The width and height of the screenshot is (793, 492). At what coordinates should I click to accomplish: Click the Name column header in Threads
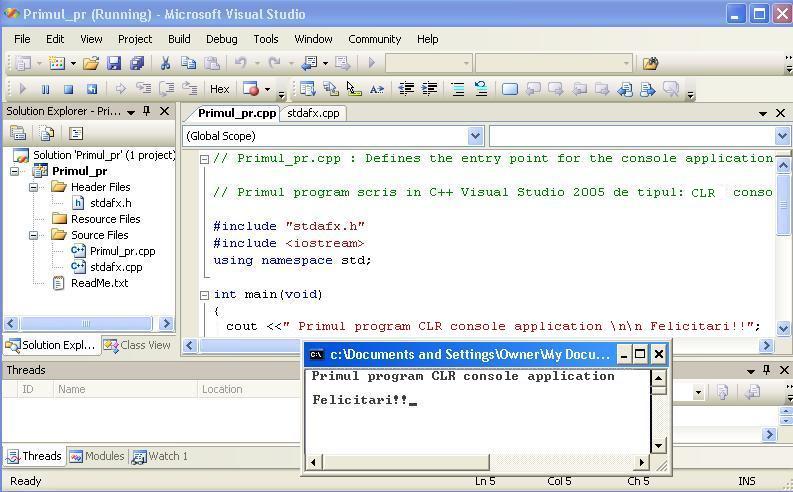(72, 389)
